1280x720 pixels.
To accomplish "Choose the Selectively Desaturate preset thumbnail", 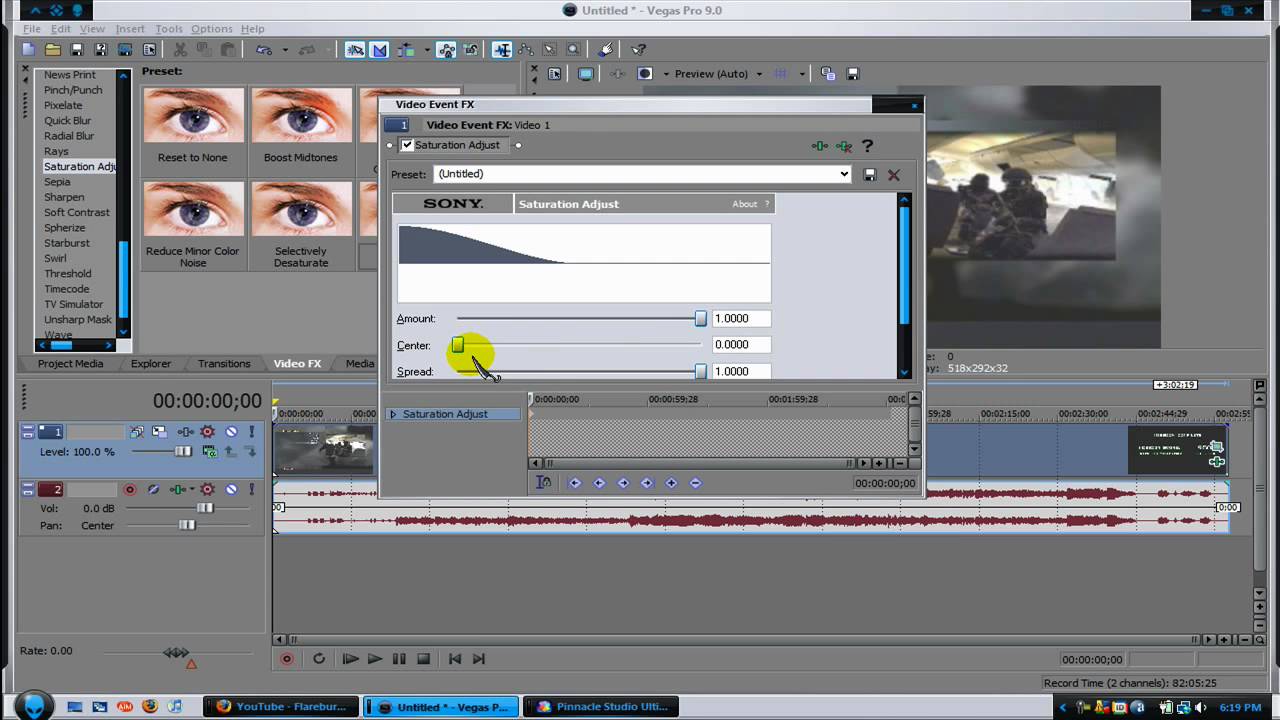I will 301,209.
